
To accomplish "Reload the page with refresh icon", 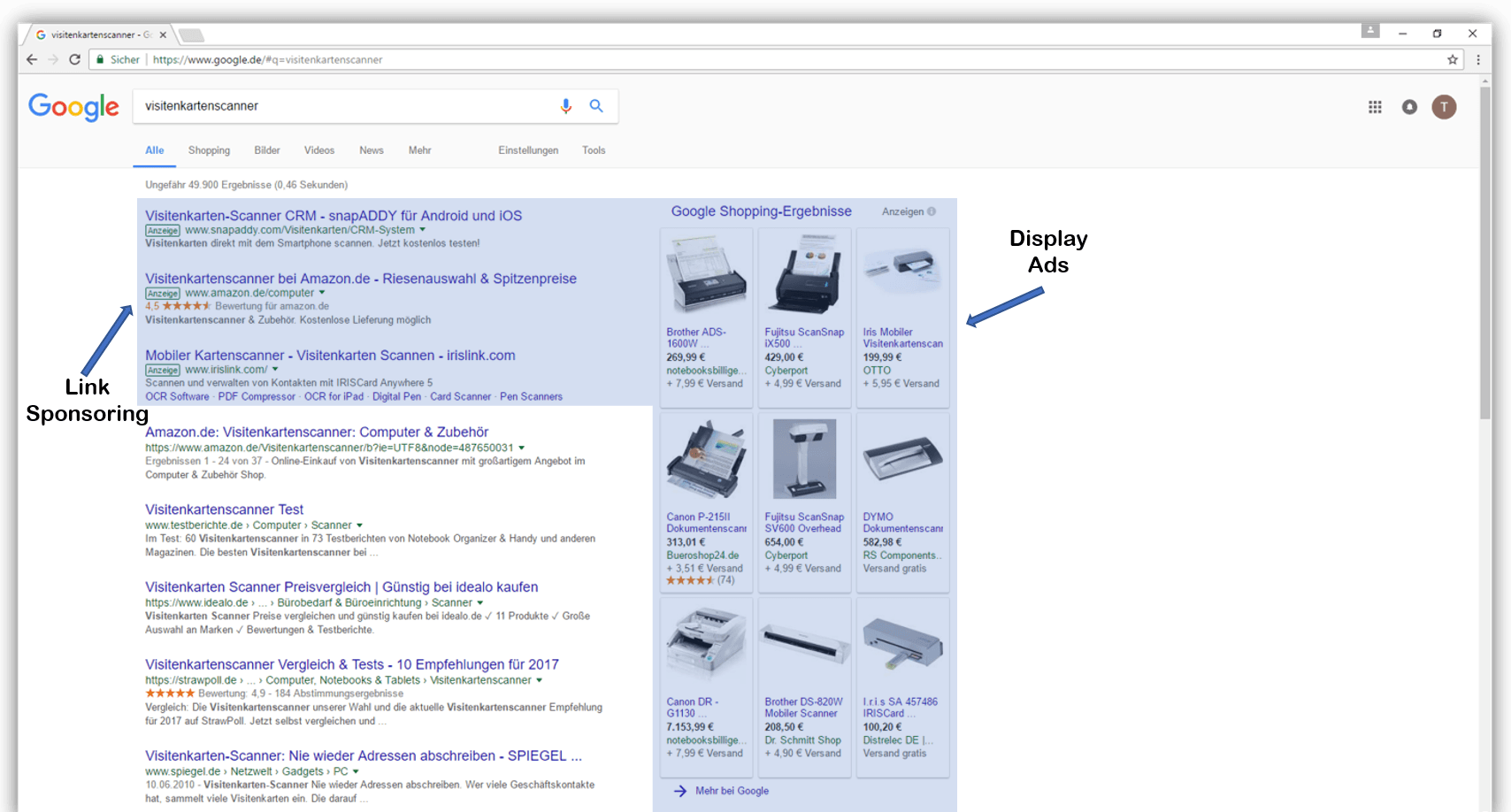I will [x=74, y=60].
